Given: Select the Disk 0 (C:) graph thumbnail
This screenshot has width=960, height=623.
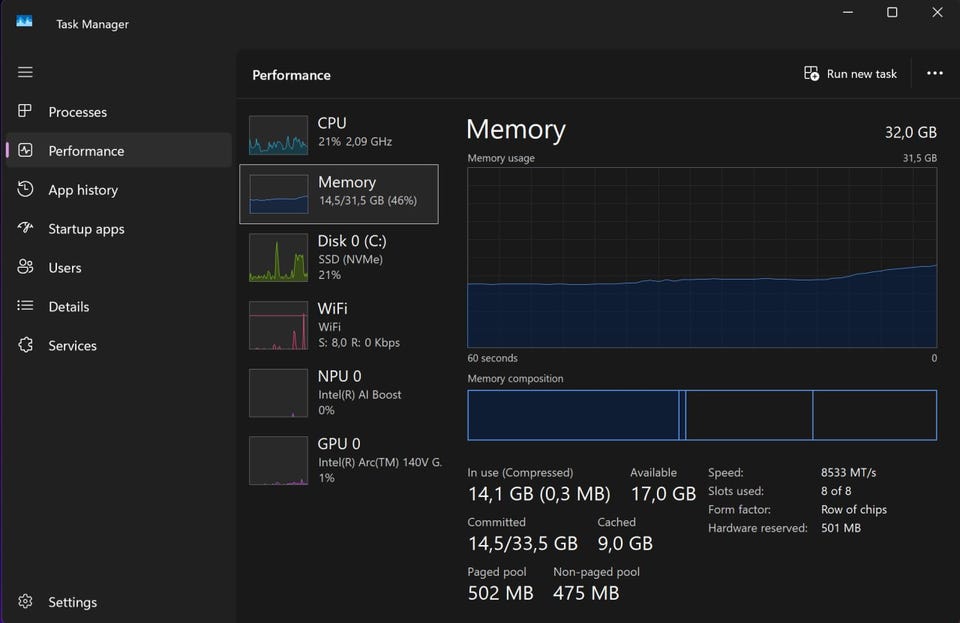Looking at the screenshot, I should (x=278, y=258).
